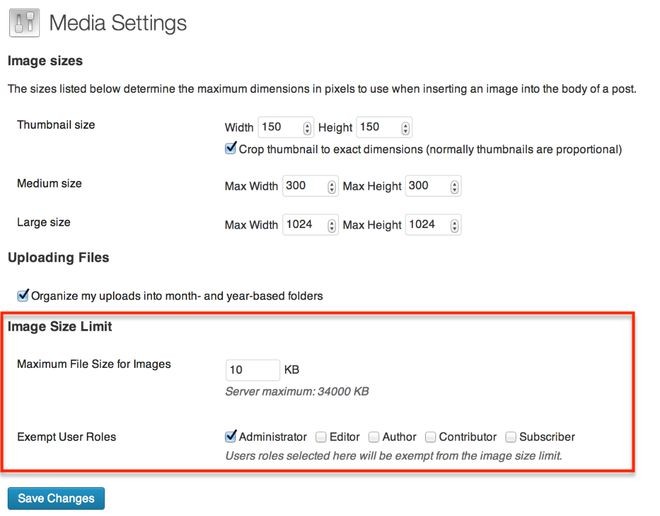Click the Medium size Max Height stepper
The height and width of the screenshot is (516, 660).
click(x=454, y=186)
